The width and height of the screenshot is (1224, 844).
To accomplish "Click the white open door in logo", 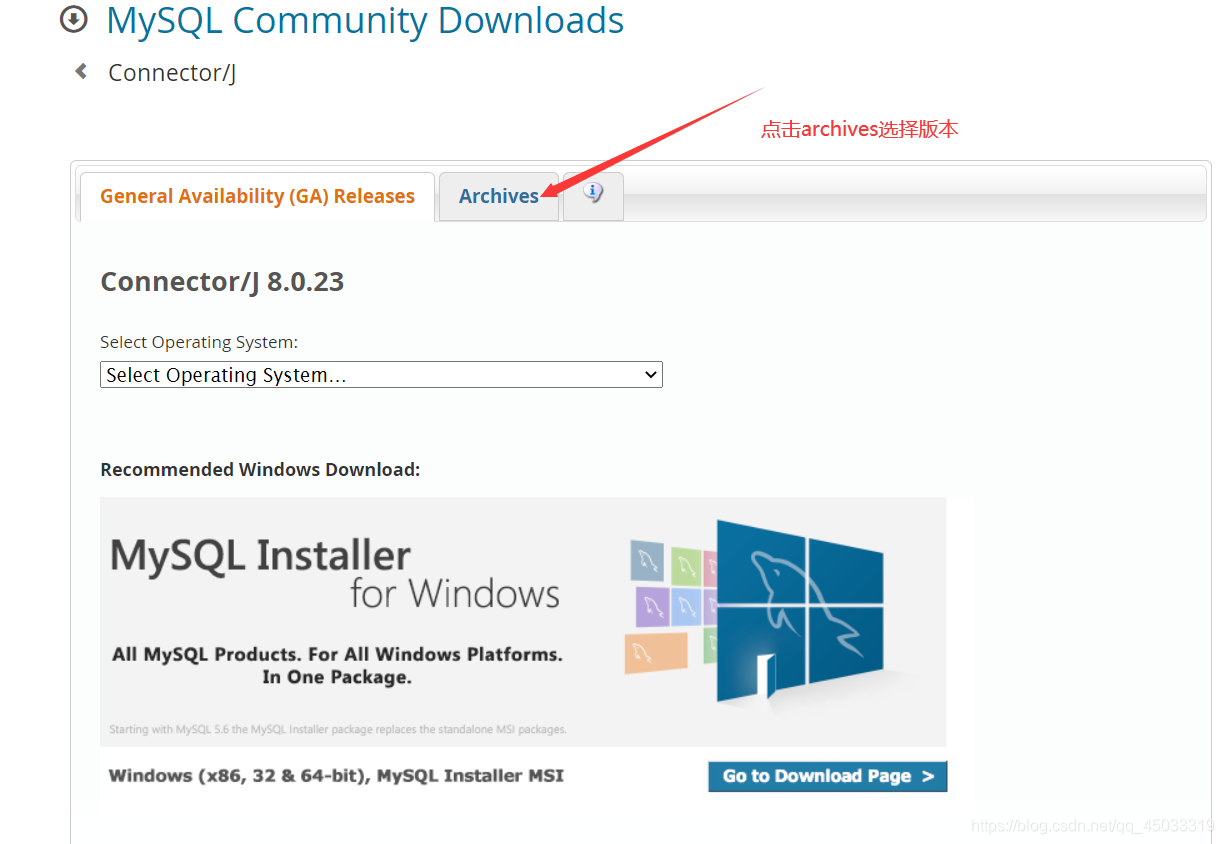I will click(x=765, y=677).
